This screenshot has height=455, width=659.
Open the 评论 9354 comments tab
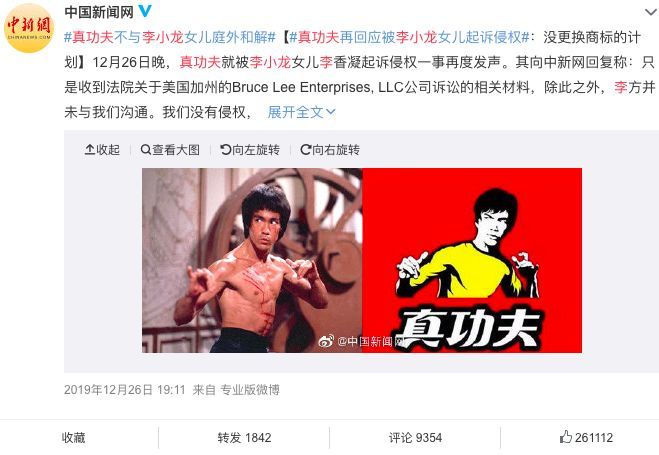point(415,437)
